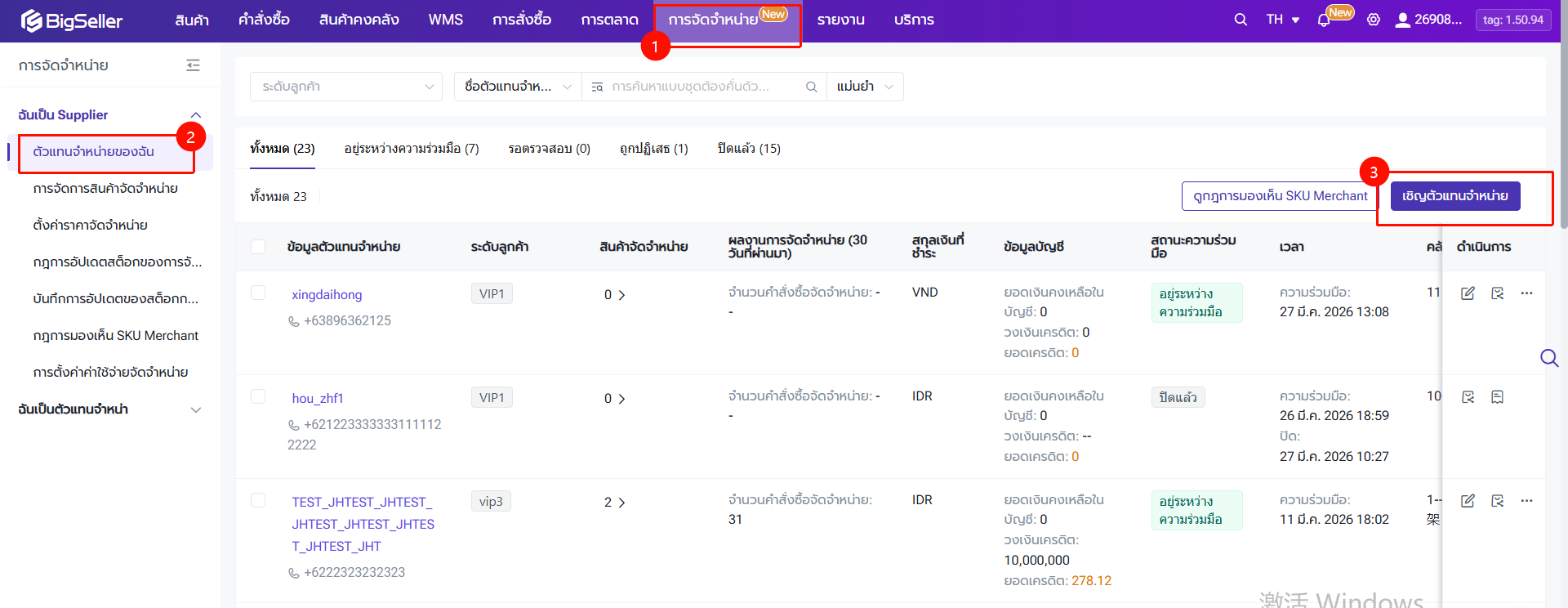Screen dimensions: 1568x608
Task: Click เชิญตัวแทนจำหน่าย button
Action: [x=1455, y=196]
